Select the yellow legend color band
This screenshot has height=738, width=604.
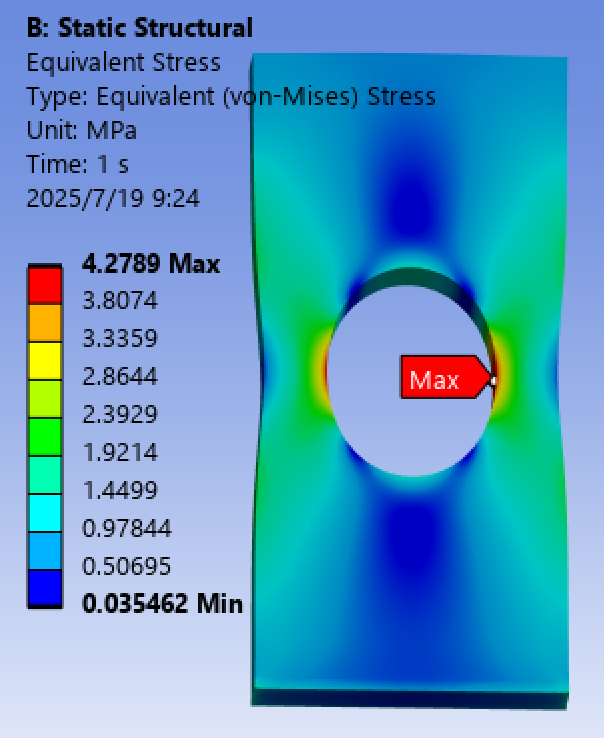[x=45, y=361]
